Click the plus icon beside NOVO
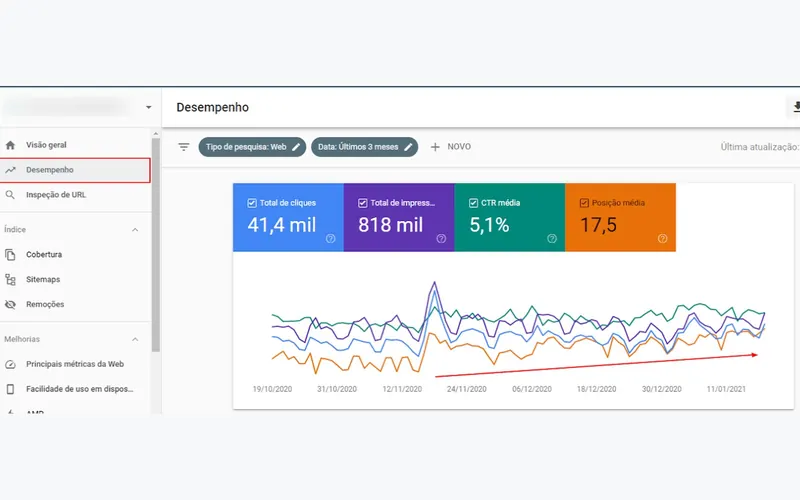This screenshot has width=800, height=500. 435,147
